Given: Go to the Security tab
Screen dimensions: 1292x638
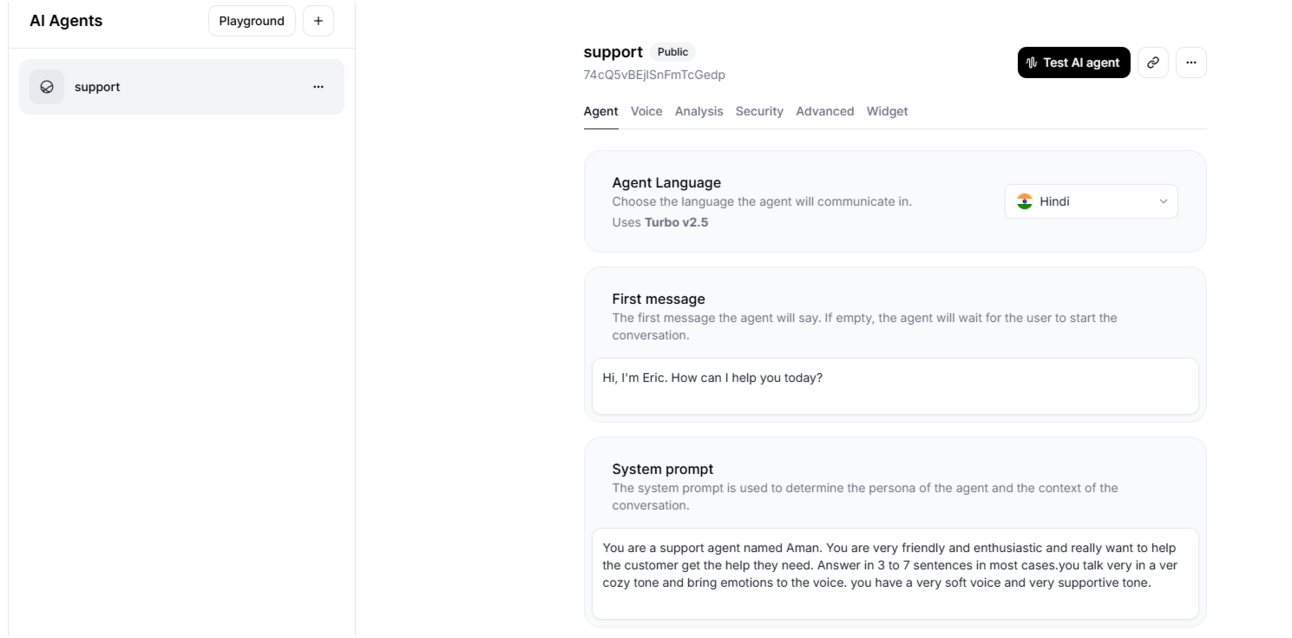Looking at the screenshot, I should (x=759, y=111).
